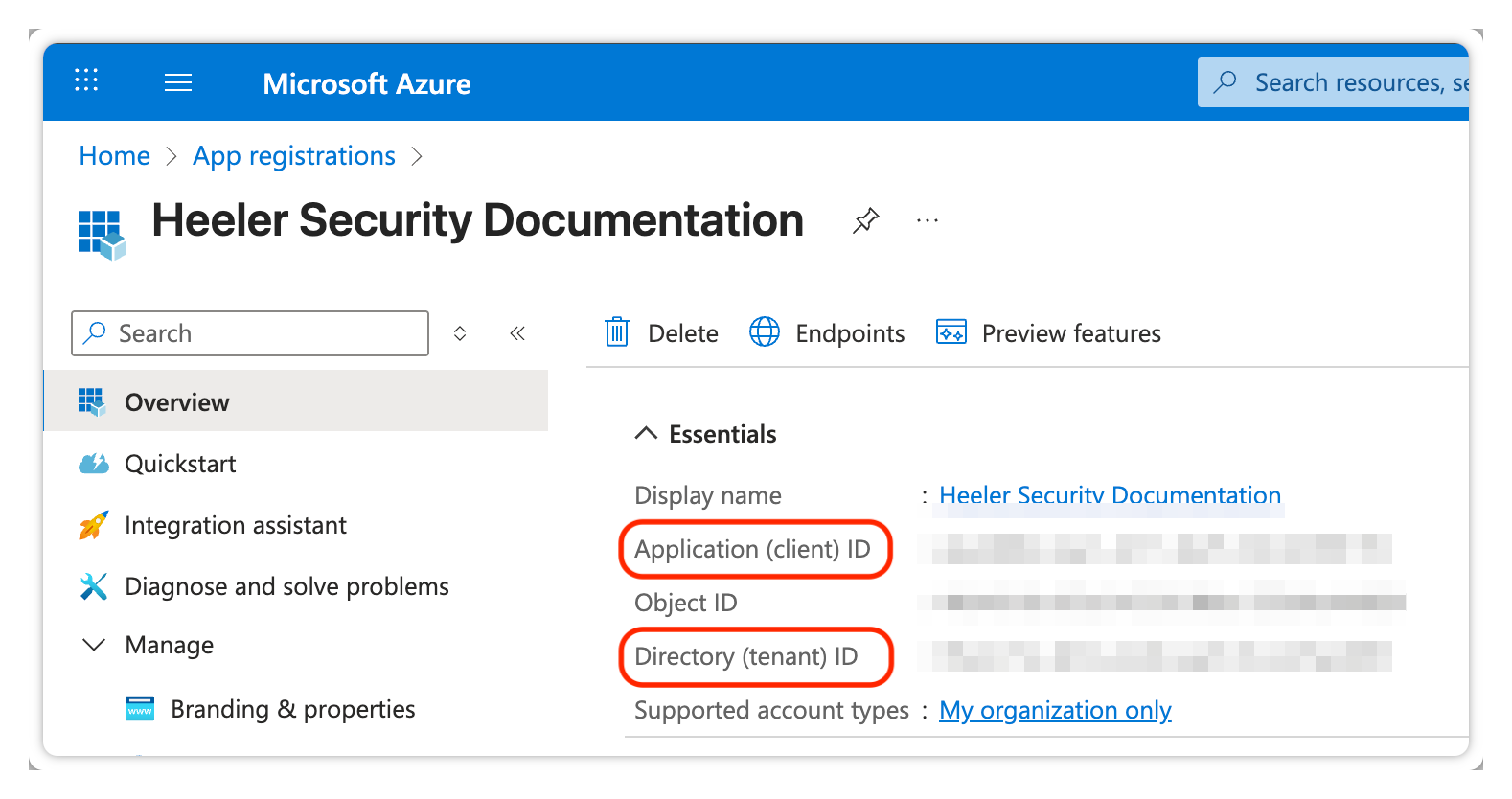1512x799 pixels.
Task: Click the magnifier icon in sidebar search
Action: 95,333
